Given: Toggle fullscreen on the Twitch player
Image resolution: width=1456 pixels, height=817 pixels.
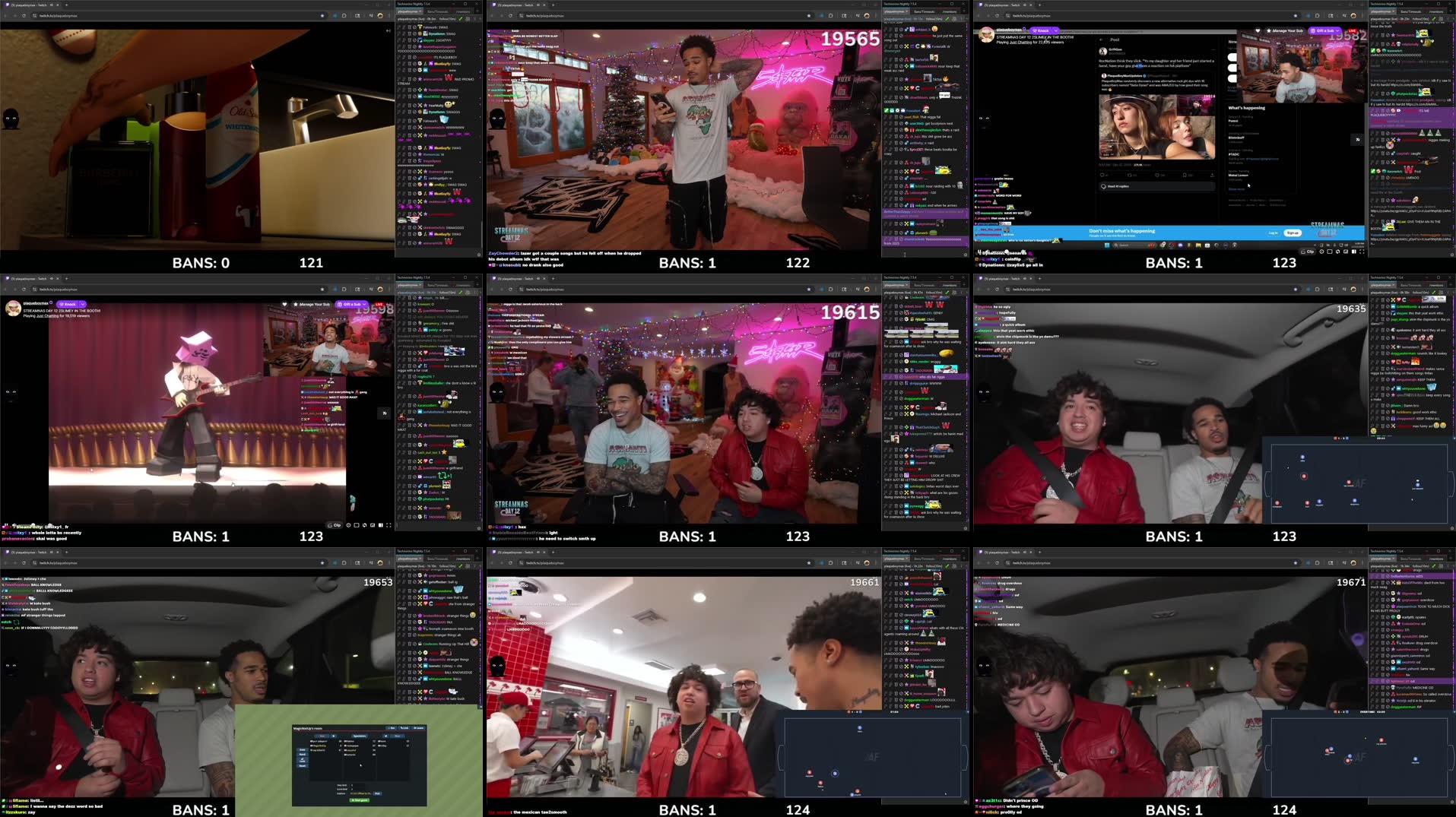Looking at the screenshot, I should click(x=389, y=525).
